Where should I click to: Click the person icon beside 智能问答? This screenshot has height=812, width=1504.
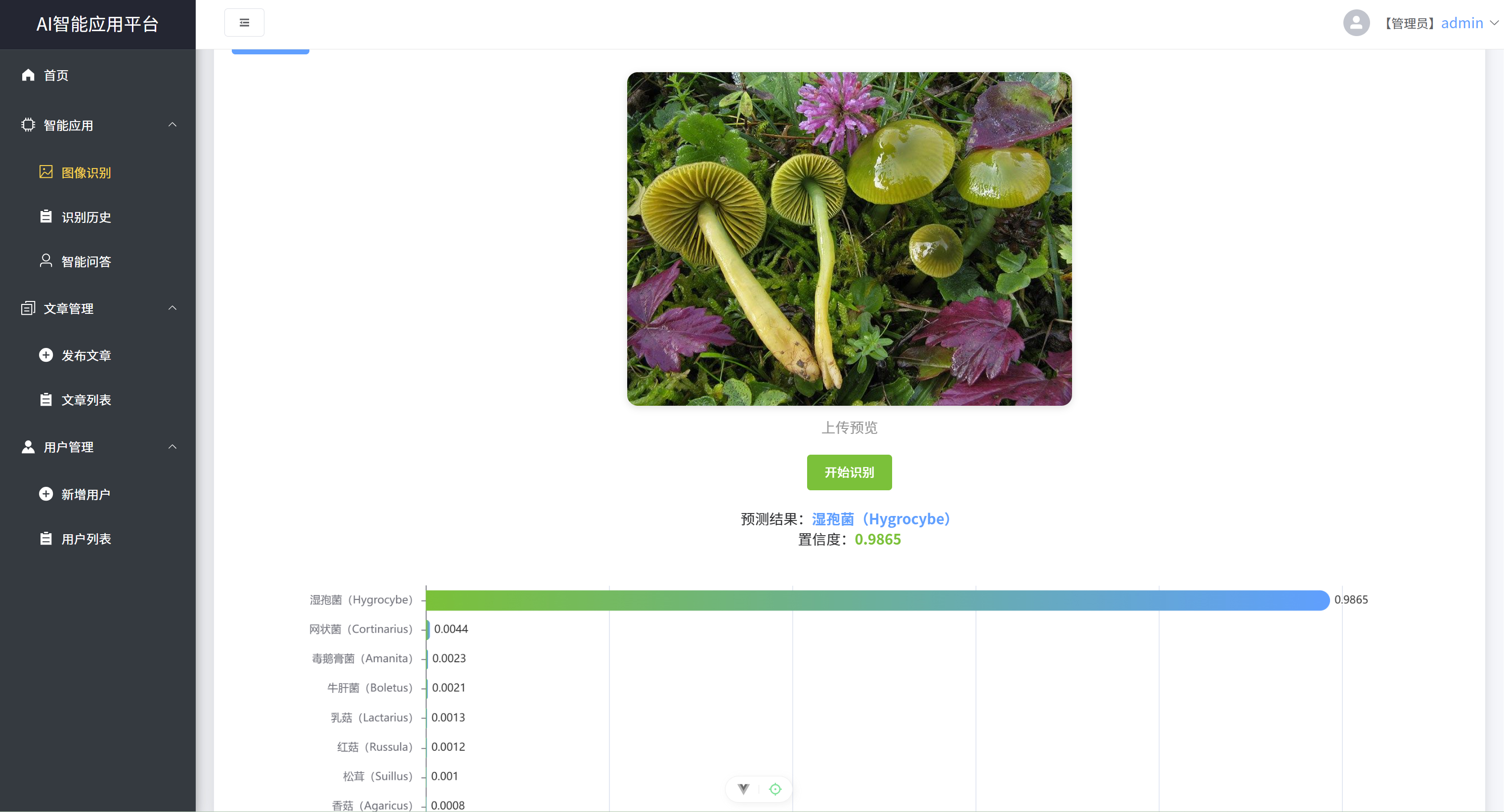[x=45, y=261]
